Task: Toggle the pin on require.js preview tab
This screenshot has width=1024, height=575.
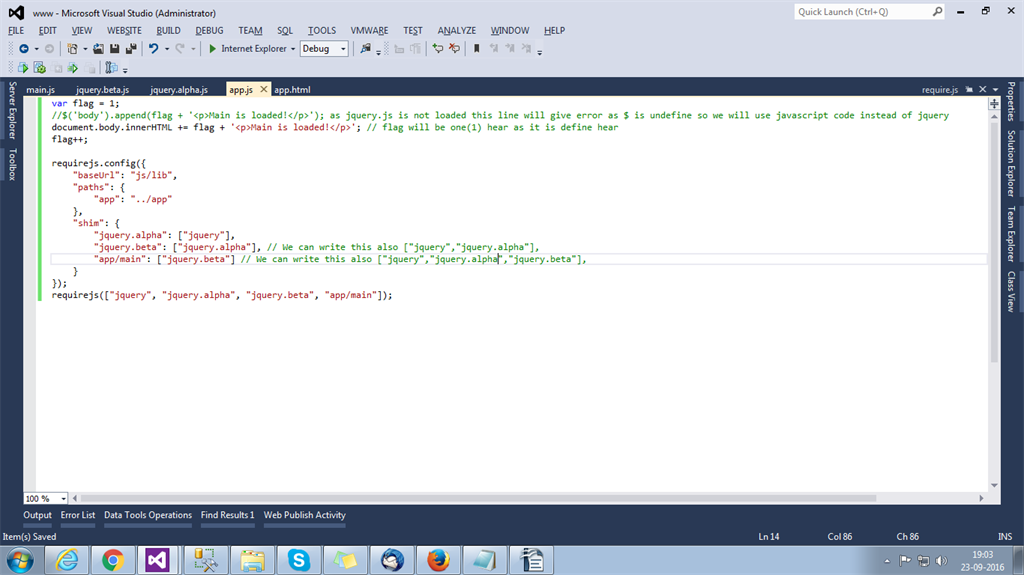Action: coord(968,90)
